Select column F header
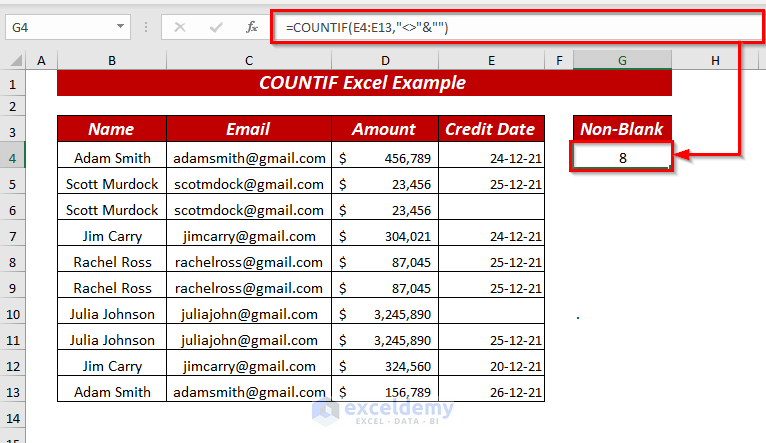The height and width of the screenshot is (443, 766). (559, 61)
